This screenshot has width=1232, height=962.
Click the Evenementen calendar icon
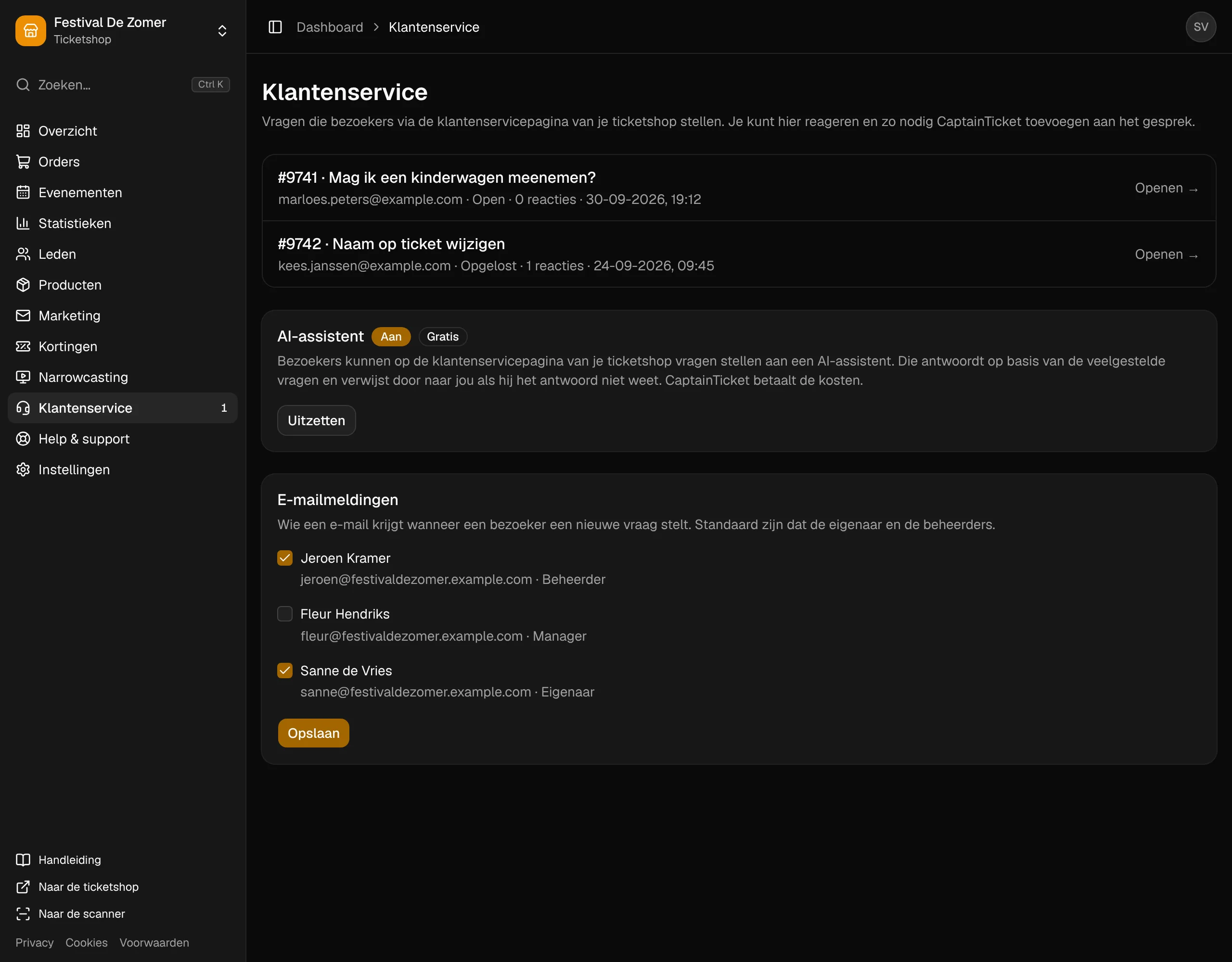[23, 192]
